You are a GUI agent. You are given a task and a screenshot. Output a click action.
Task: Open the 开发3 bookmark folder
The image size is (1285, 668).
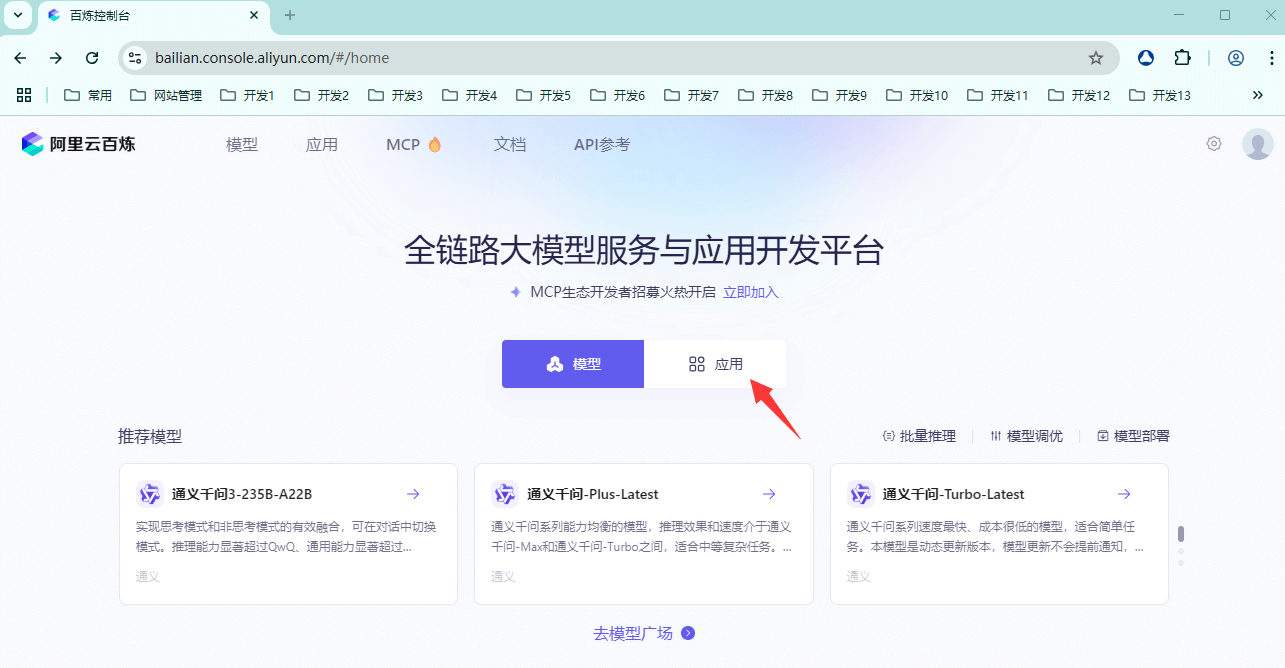tap(395, 95)
